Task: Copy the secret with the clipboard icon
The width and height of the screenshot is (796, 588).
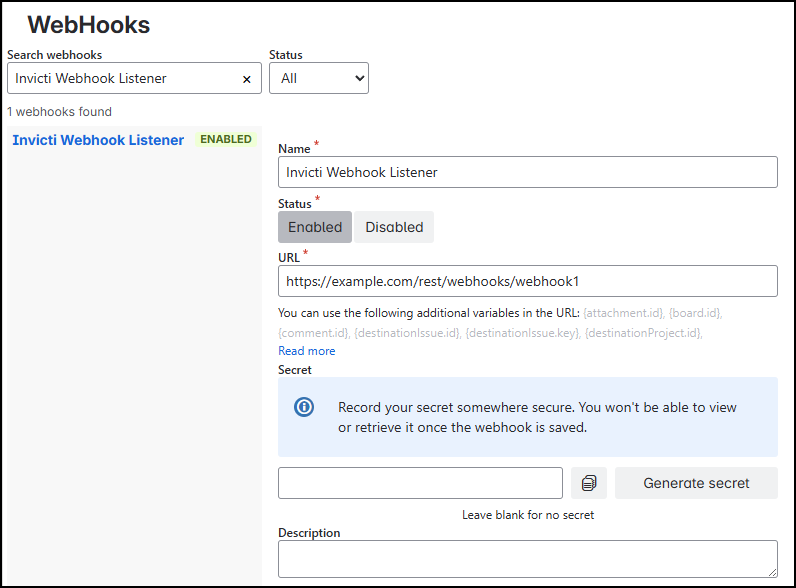Action: (589, 483)
